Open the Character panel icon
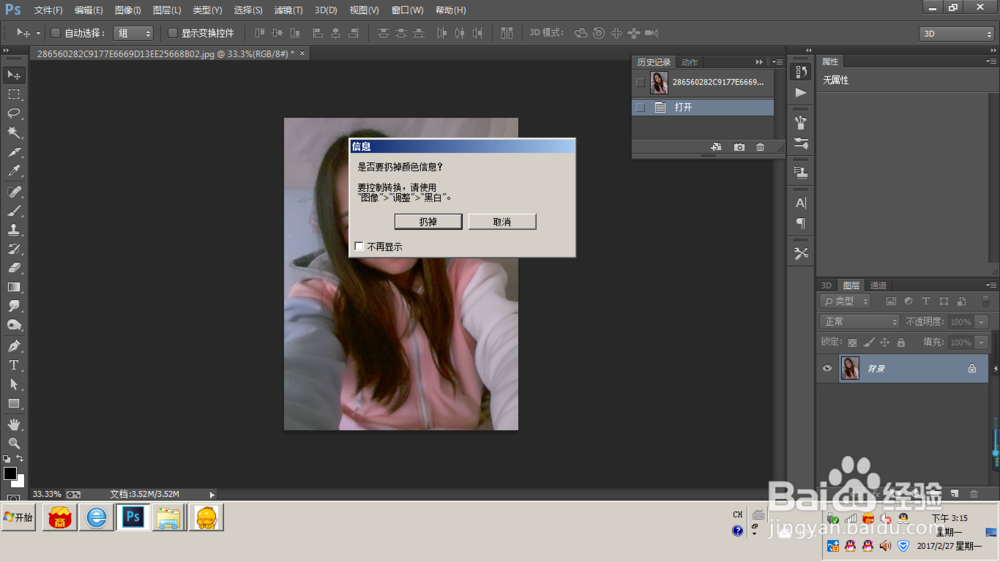 coord(800,203)
